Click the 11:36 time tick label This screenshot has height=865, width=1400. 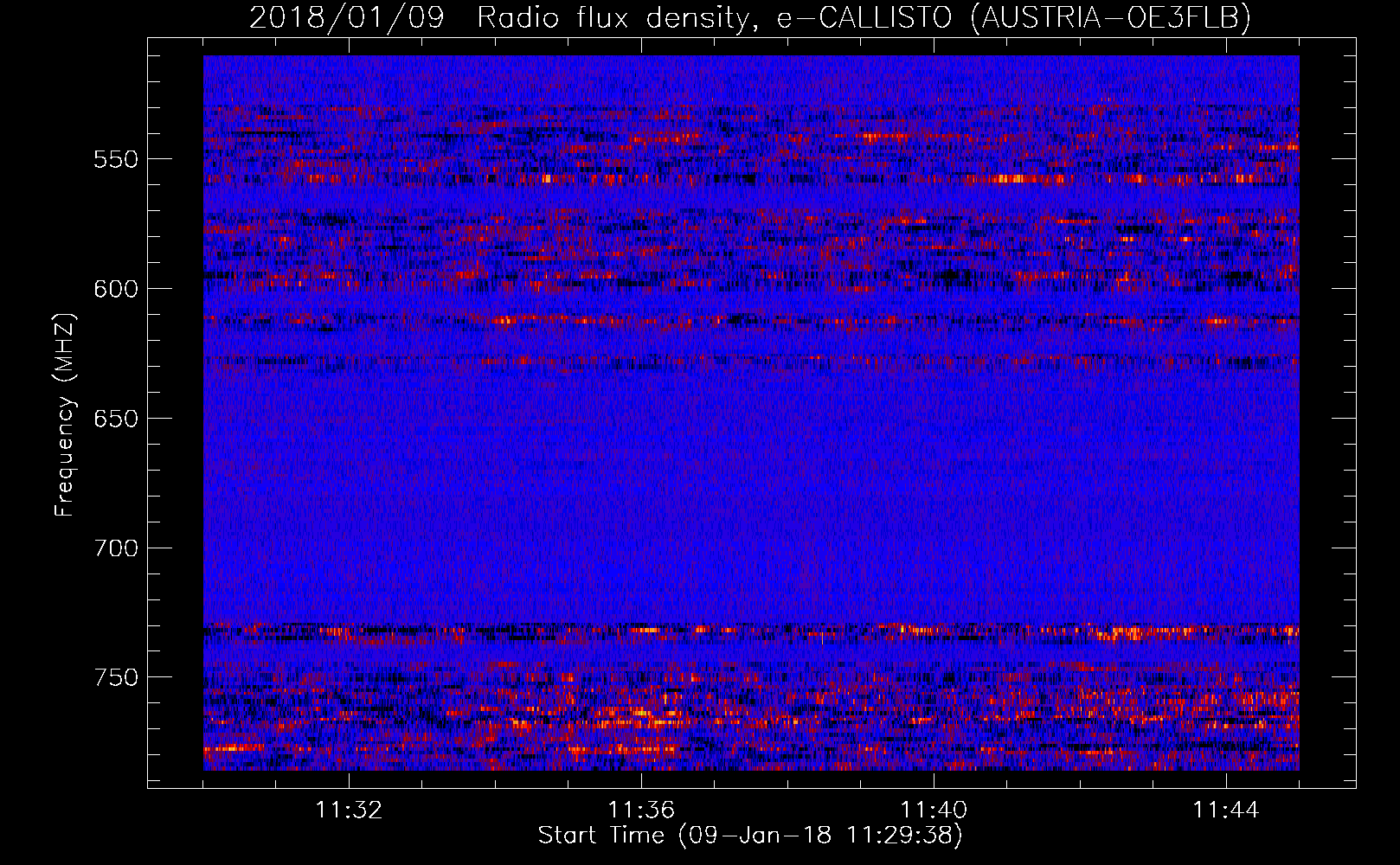(641, 811)
